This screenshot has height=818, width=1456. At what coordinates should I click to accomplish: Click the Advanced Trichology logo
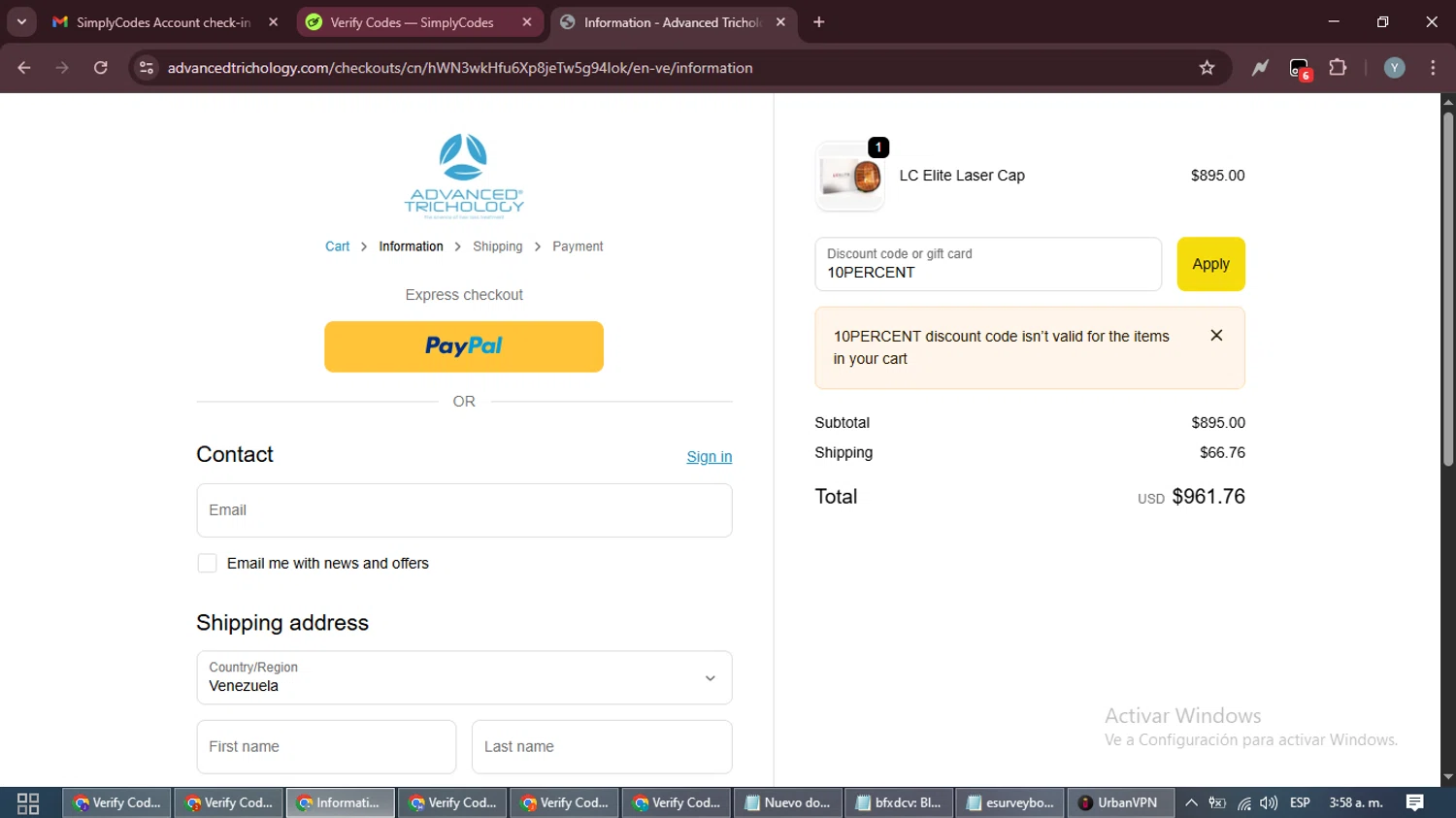[x=464, y=177]
